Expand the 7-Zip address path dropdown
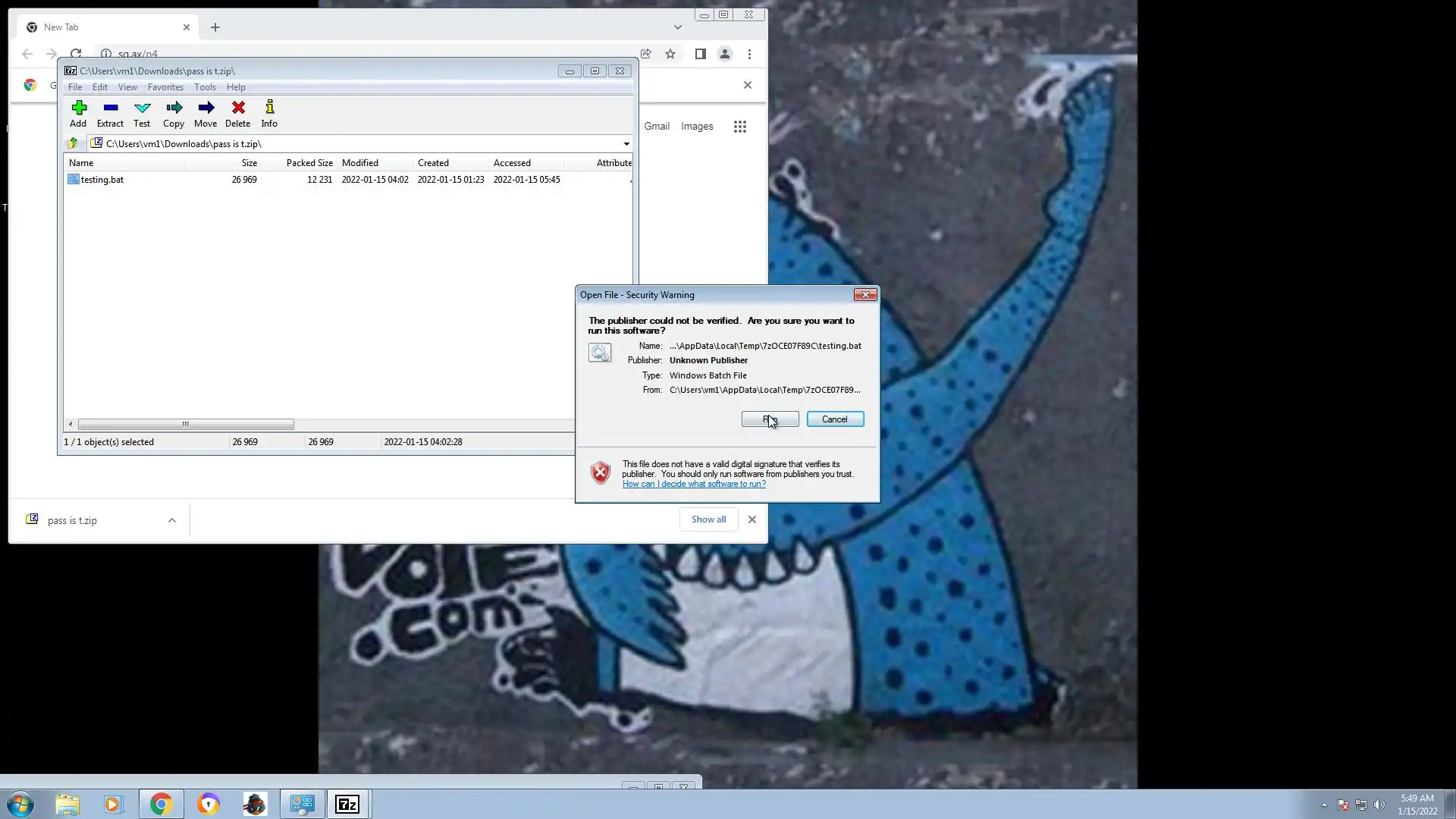Image resolution: width=1456 pixels, height=819 pixels. [x=626, y=144]
